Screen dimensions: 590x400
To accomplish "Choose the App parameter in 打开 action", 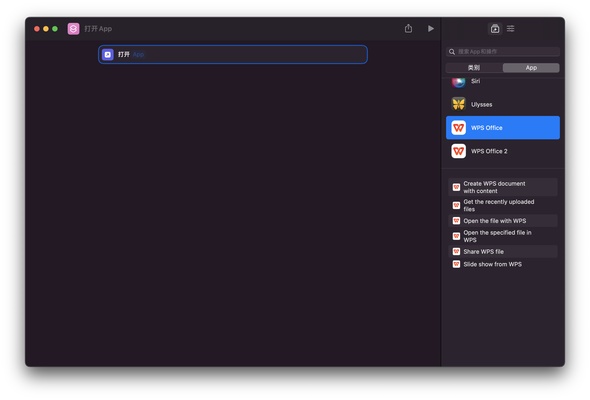I will (138, 55).
